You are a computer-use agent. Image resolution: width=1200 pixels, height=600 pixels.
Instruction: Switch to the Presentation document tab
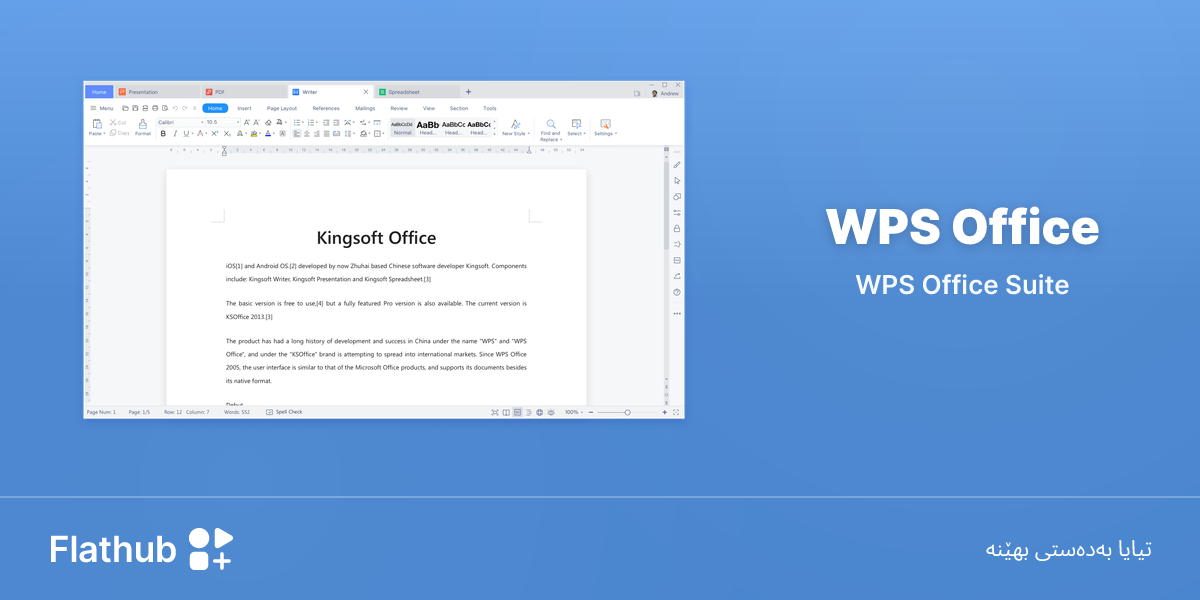pos(157,91)
